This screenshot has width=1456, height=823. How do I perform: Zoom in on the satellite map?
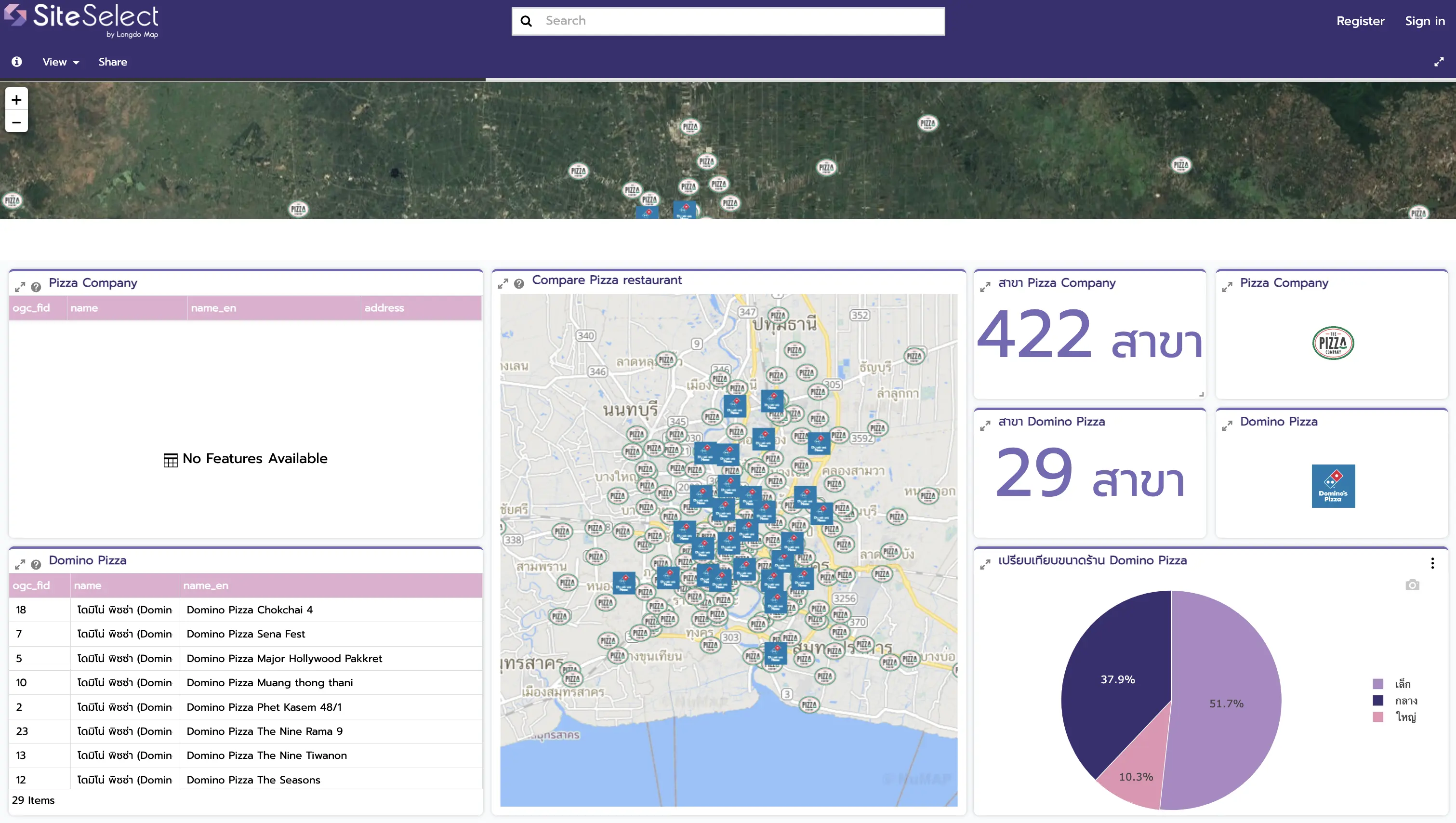pos(16,99)
